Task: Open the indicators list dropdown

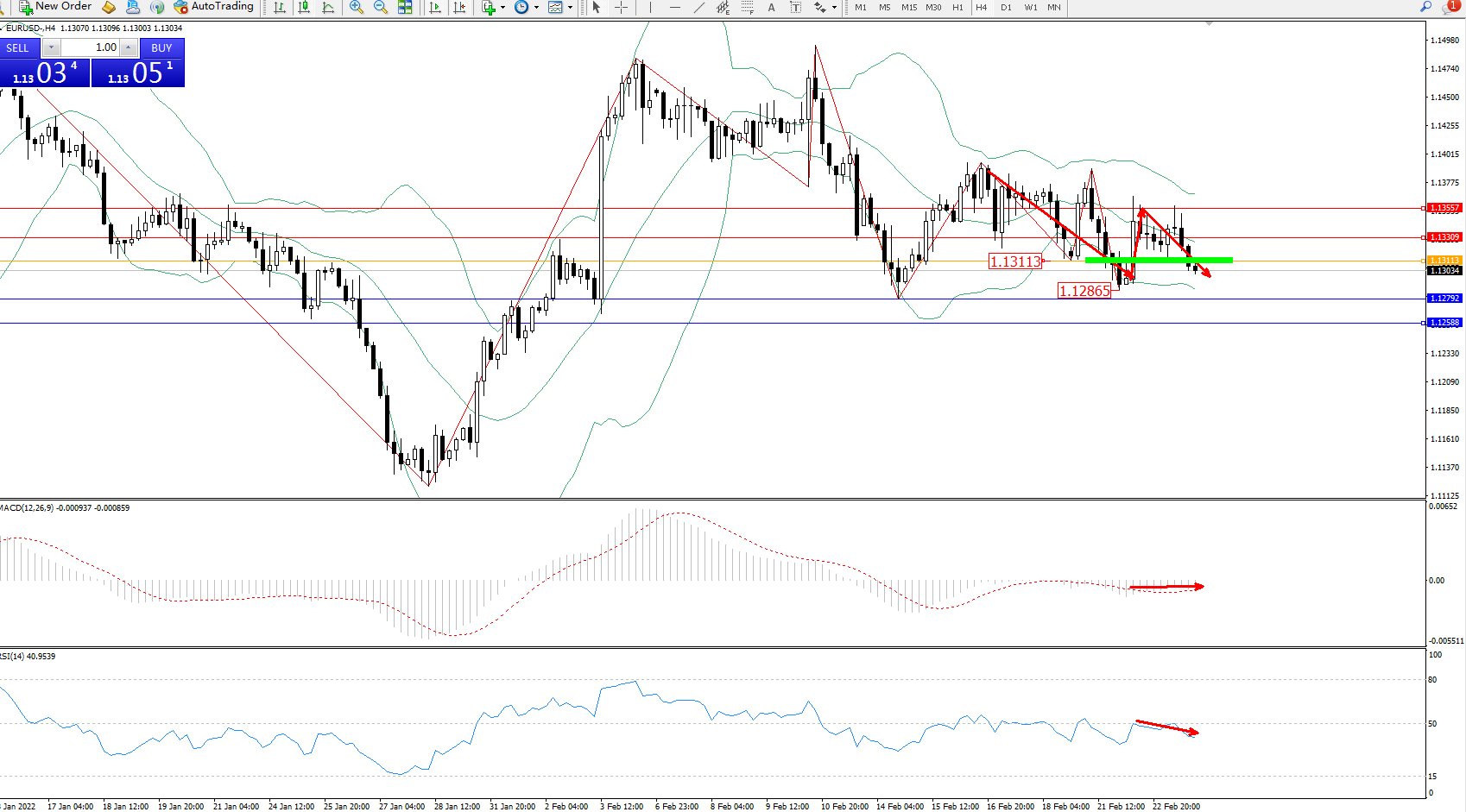Action: tap(502, 8)
